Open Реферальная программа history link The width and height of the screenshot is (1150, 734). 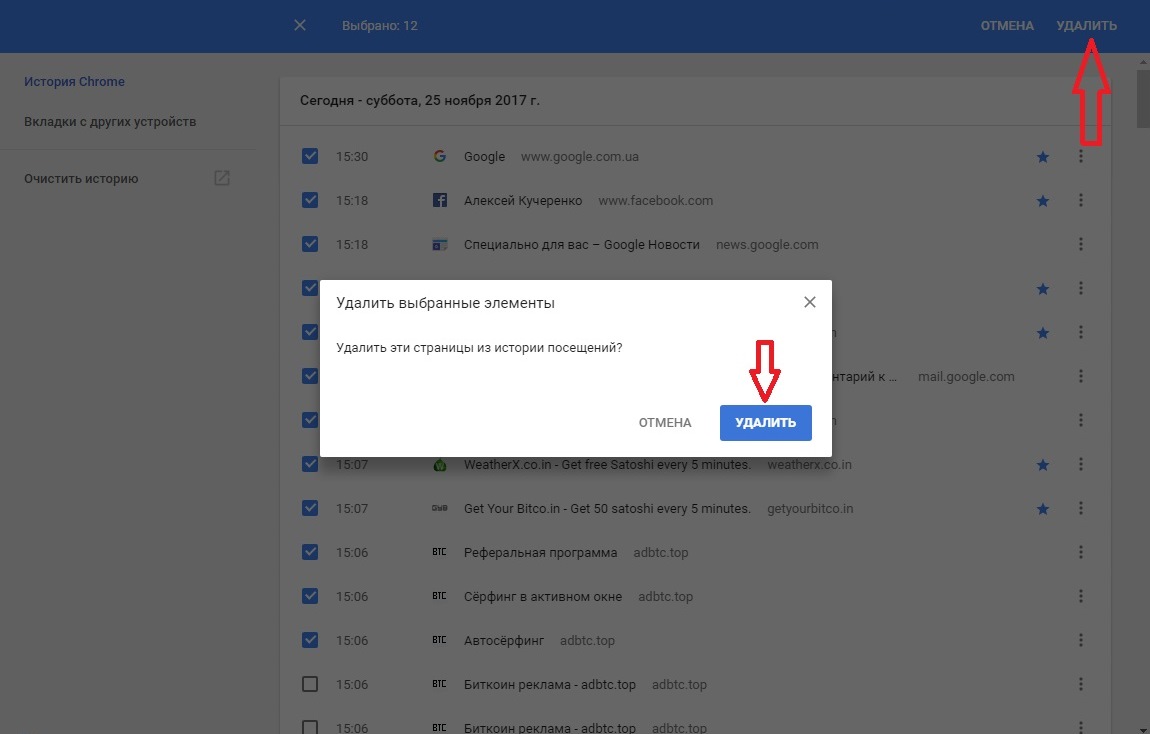[541, 552]
